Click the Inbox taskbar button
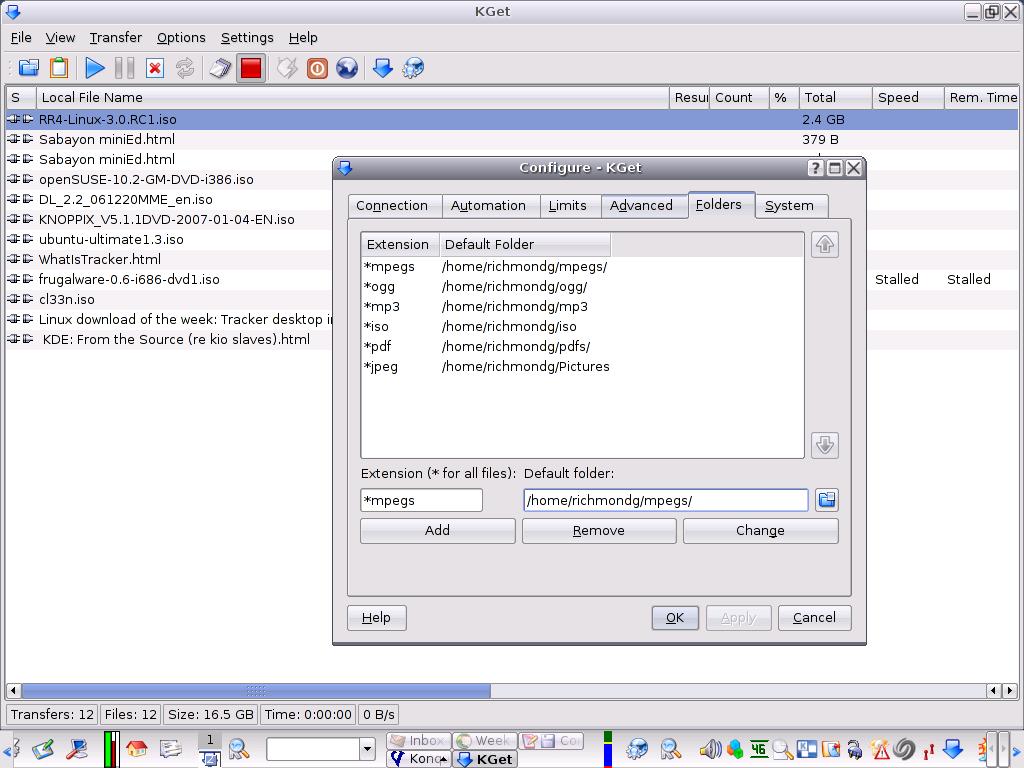 [419, 741]
